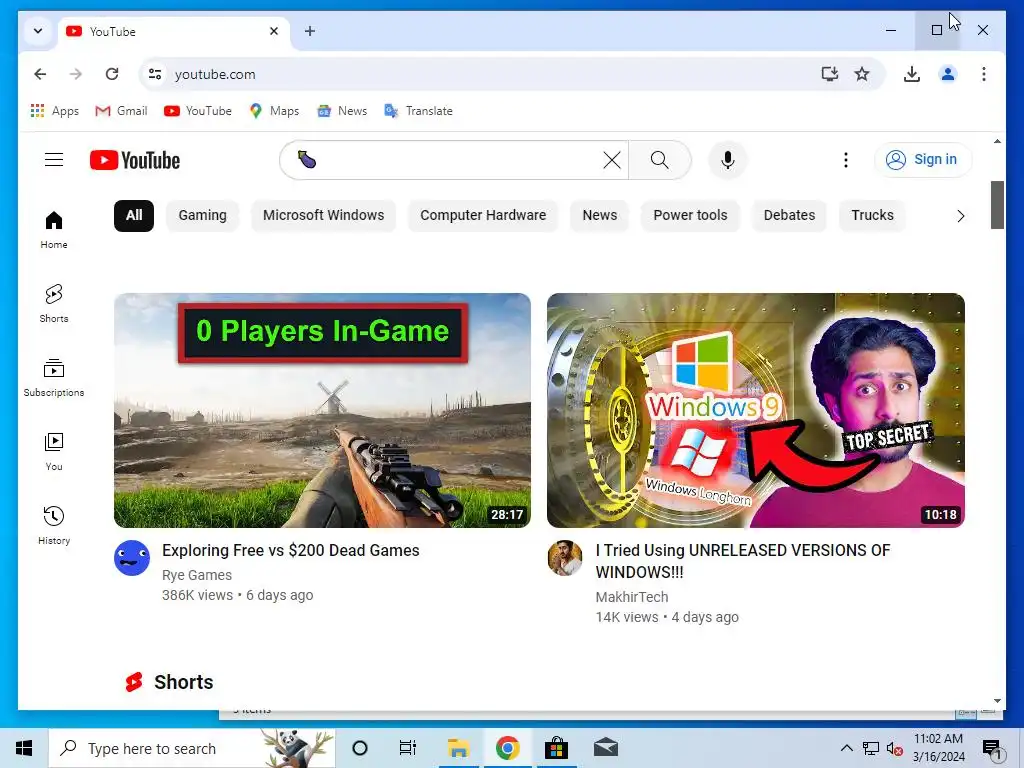Open Subscriptions from the sidebar
1024x768 pixels.
pos(54,377)
